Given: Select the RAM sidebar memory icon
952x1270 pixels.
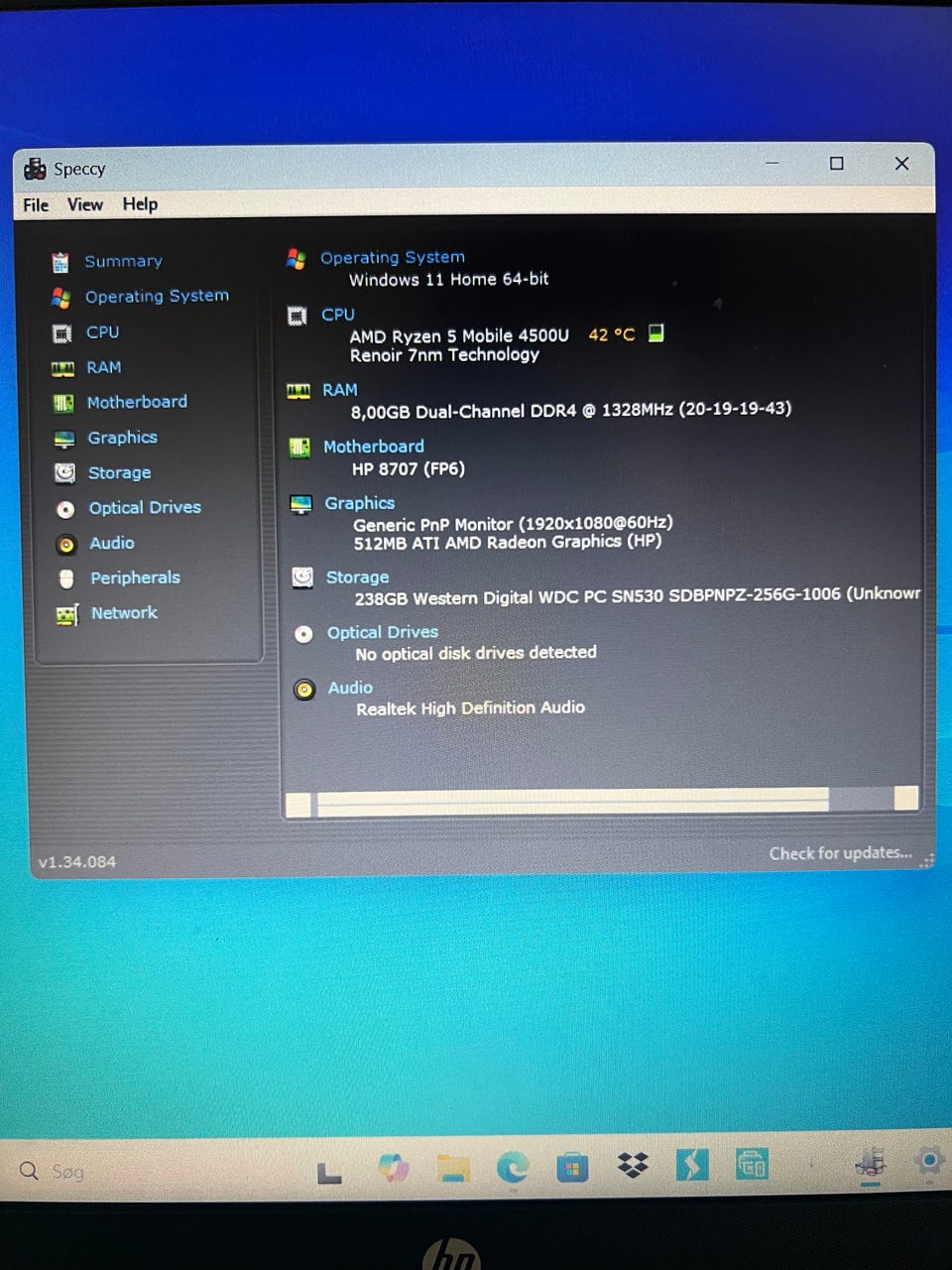Looking at the screenshot, I should [62, 368].
